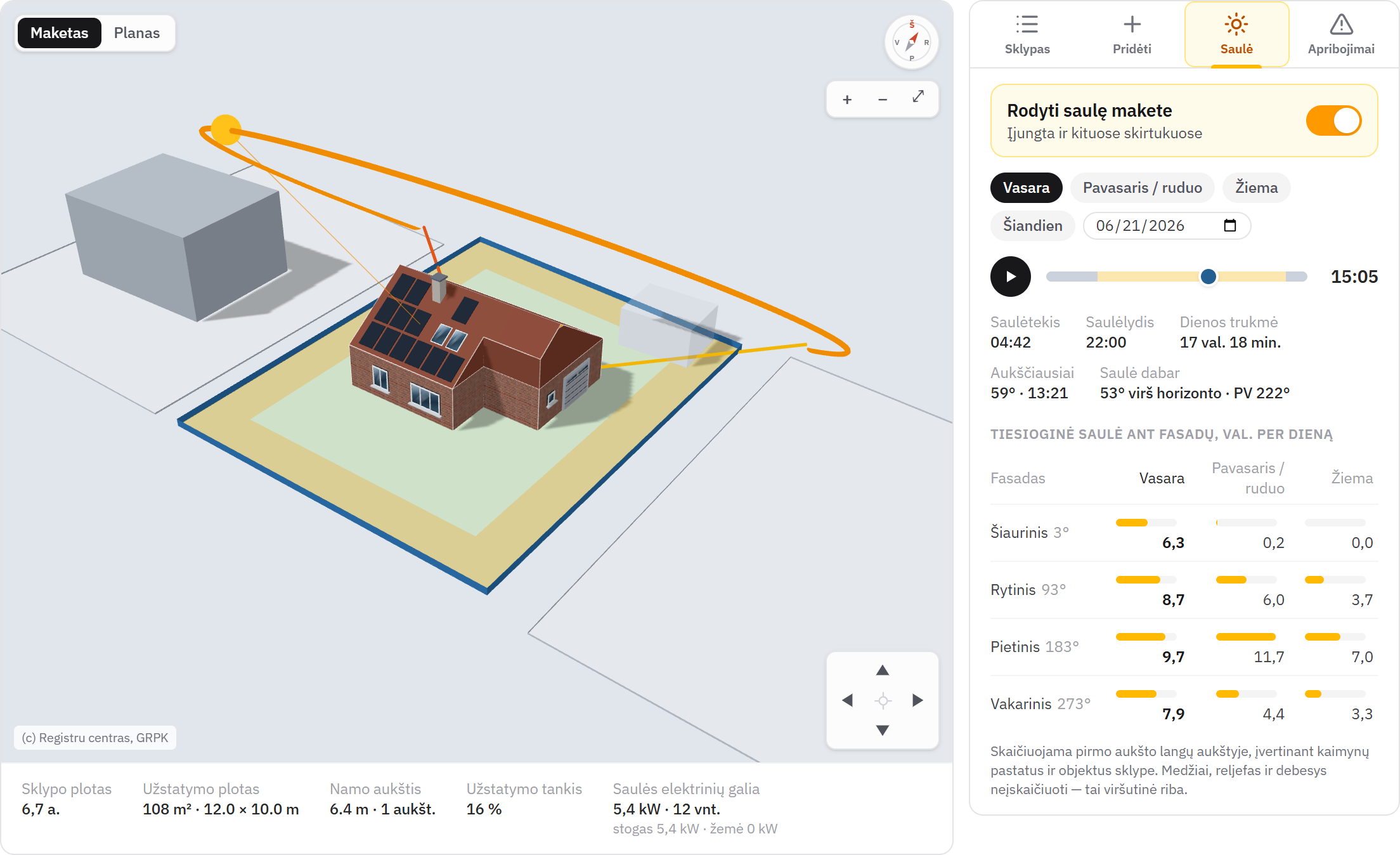Click the sun sphere in the model
Screen dimensions: 1400x855
(x=226, y=129)
